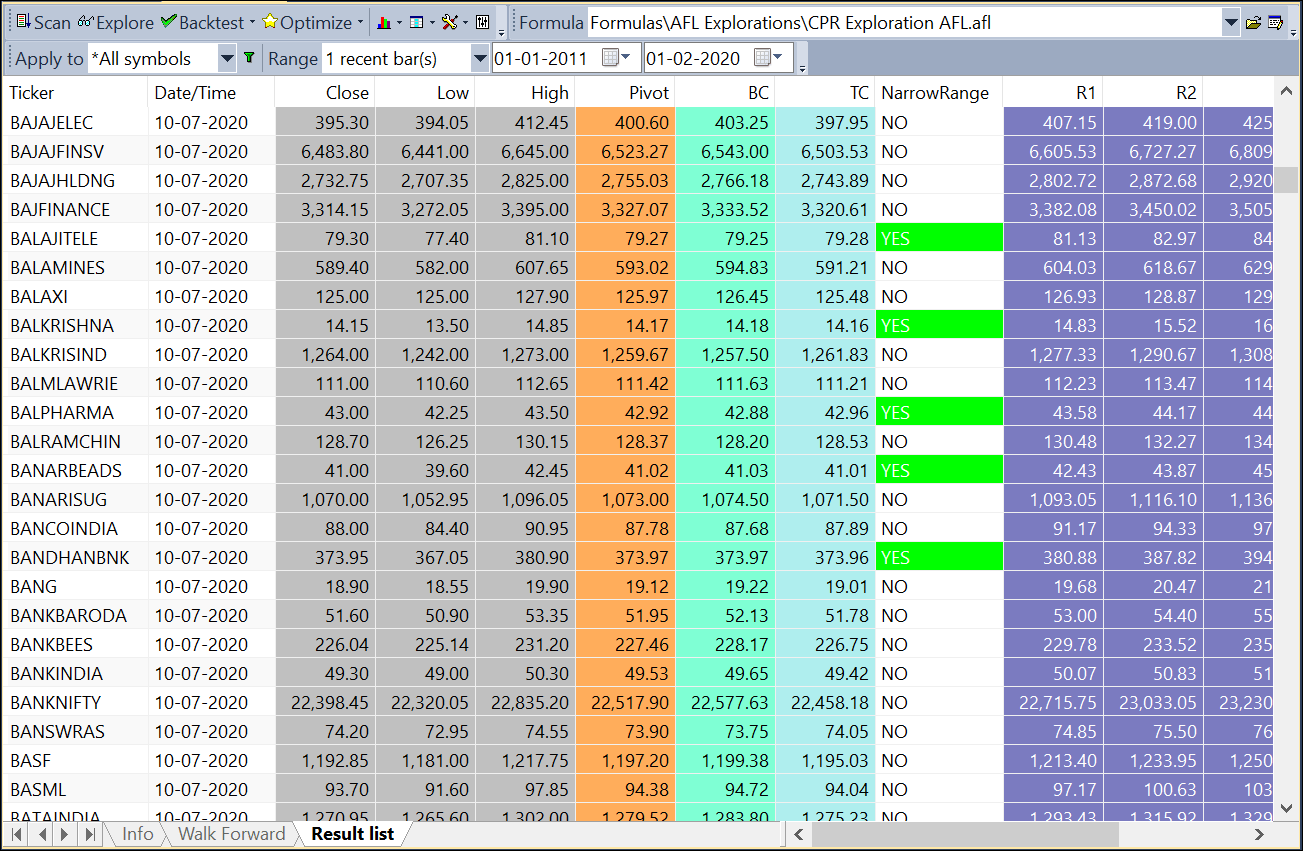Run Scan from the analysis toolbar
Screen dimensions: 1303x851
(x=43, y=22)
